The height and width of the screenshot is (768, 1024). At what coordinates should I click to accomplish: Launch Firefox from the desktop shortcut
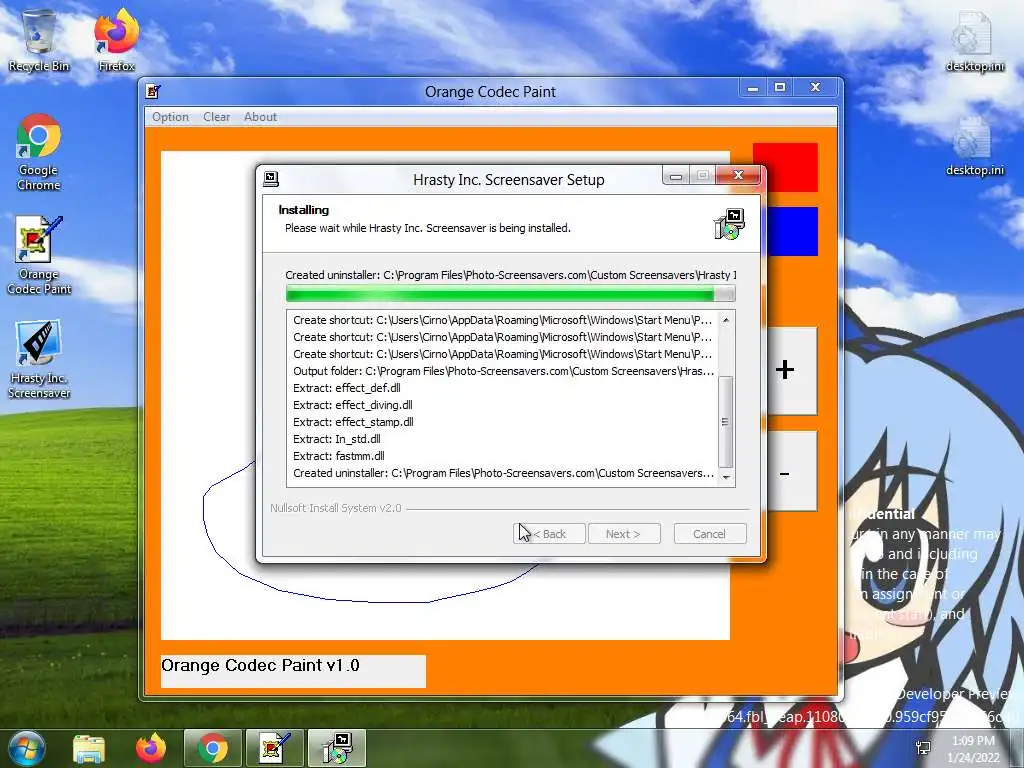pyautogui.click(x=116, y=40)
